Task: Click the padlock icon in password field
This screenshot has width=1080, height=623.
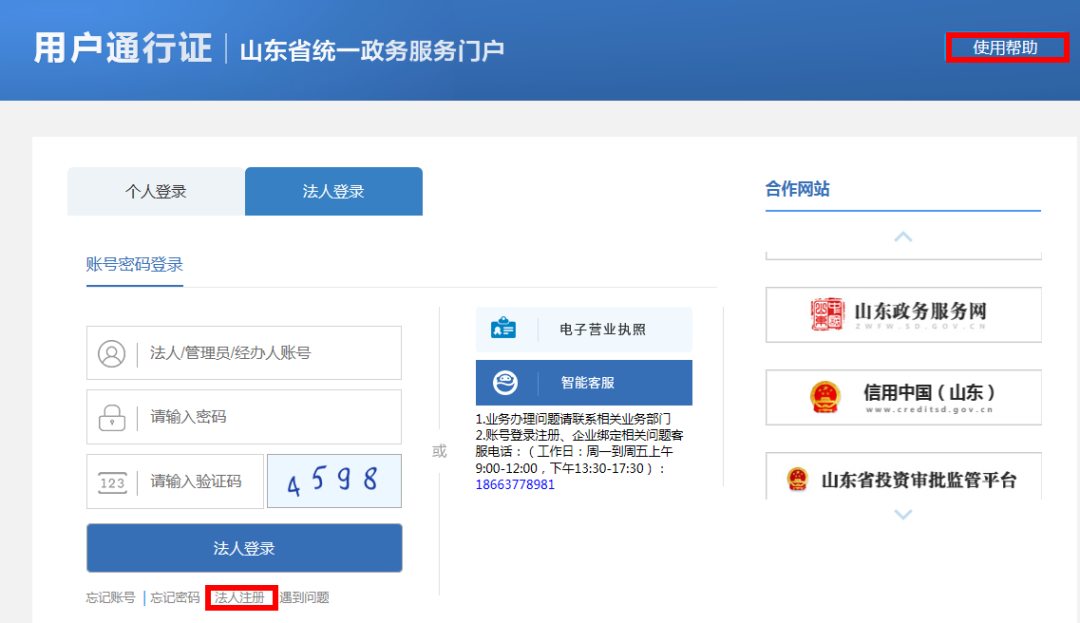Action: pyautogui.click(x=112, y=417)
